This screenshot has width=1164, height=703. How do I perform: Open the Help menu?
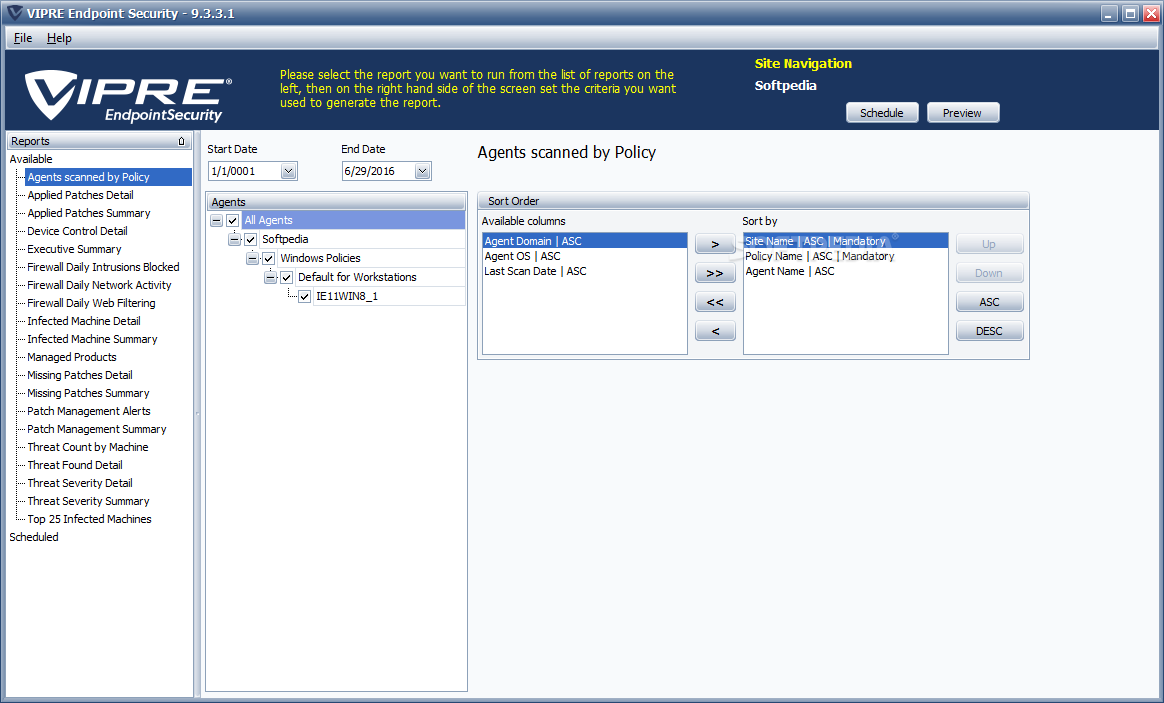59,38
